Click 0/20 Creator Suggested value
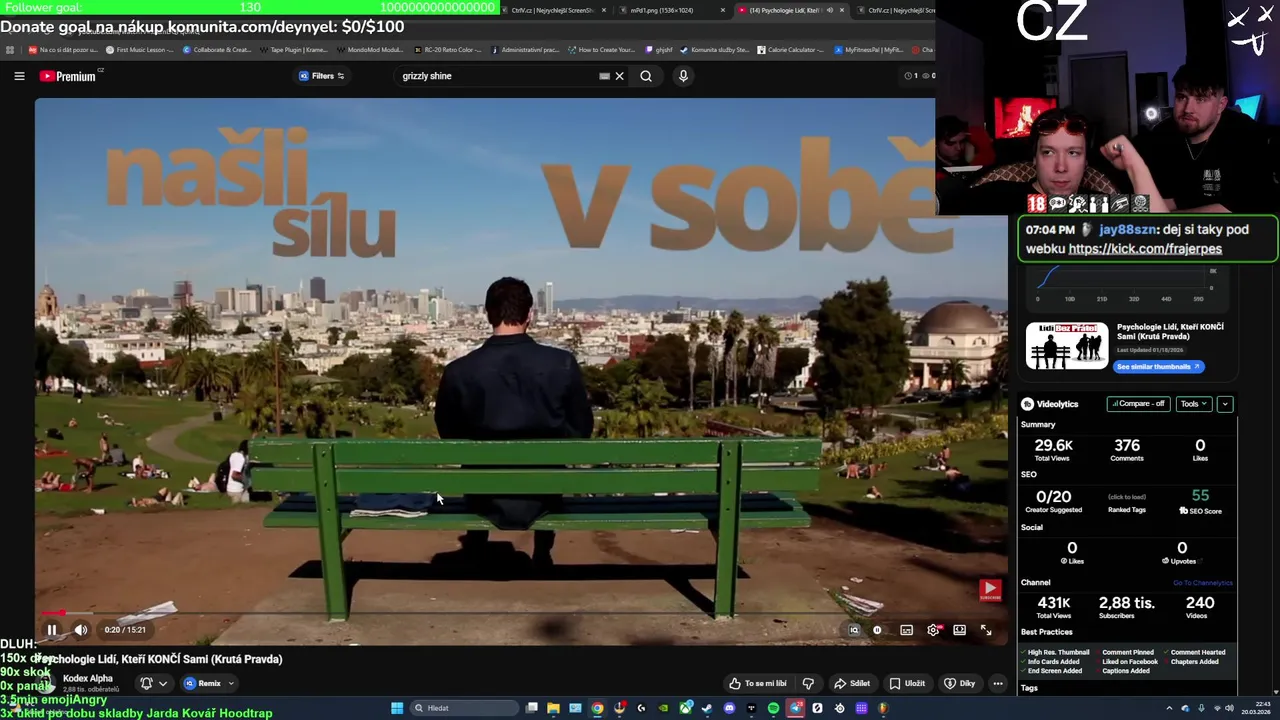Screen dimensions: 1280x720 pos(1053,496)
